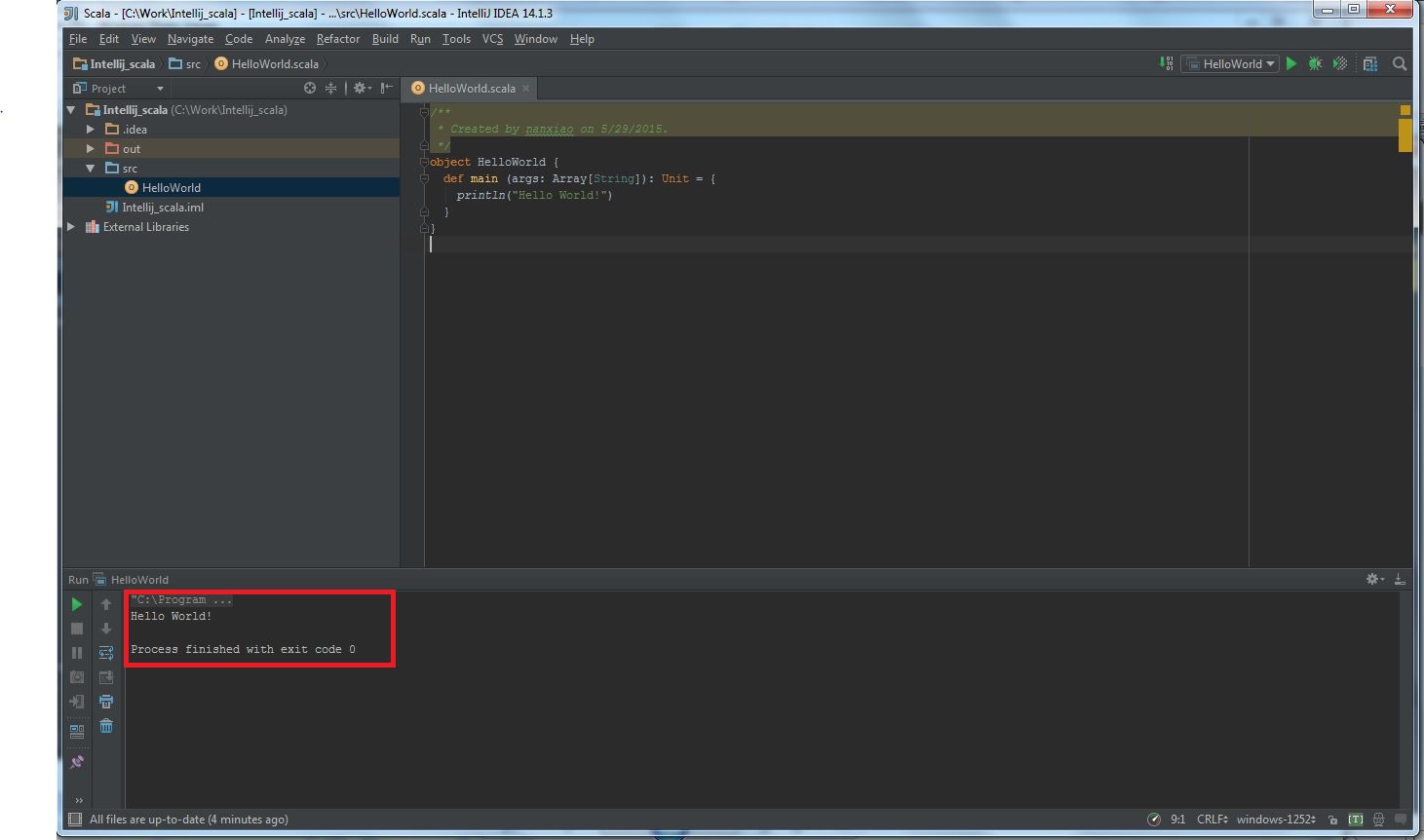Collapse the Intellij_scala root node arrow

pyautogui.click(x=71, y=110)
